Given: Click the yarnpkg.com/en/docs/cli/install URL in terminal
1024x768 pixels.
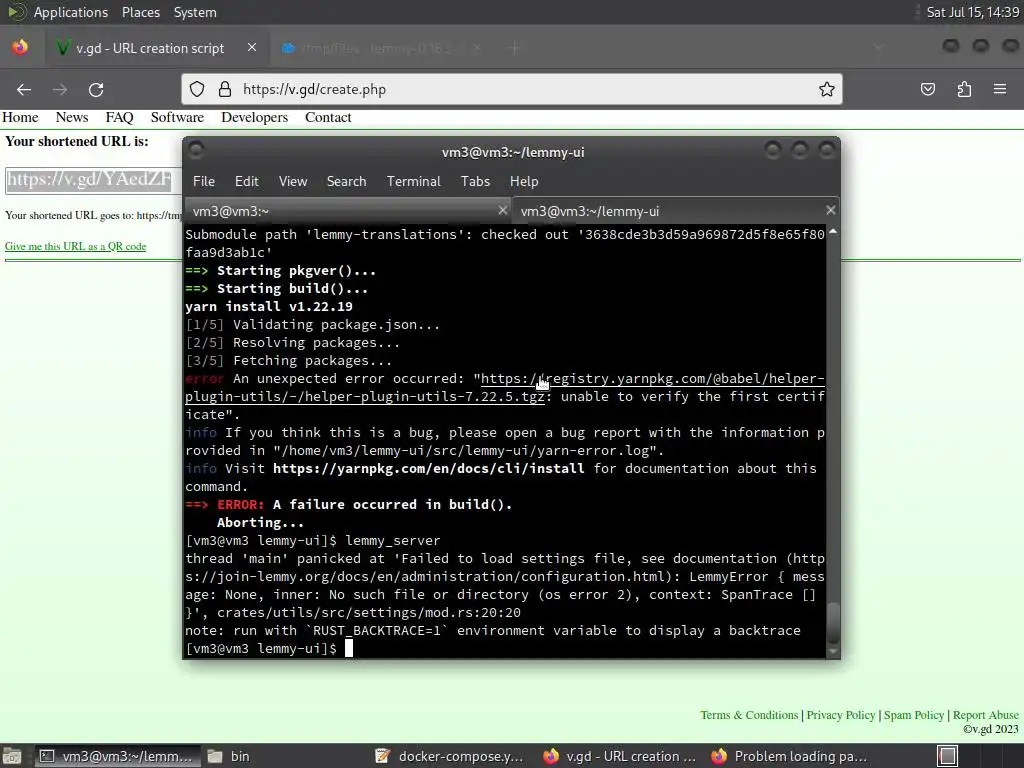Looking at the screenshot, I should tap(428, 469).
